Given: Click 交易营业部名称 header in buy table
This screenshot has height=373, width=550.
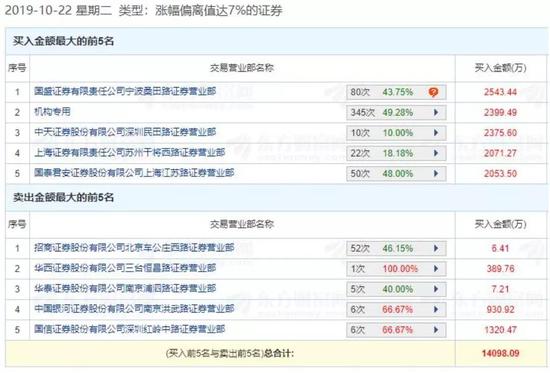Looking at the screenshot, I should click(242, 68).
